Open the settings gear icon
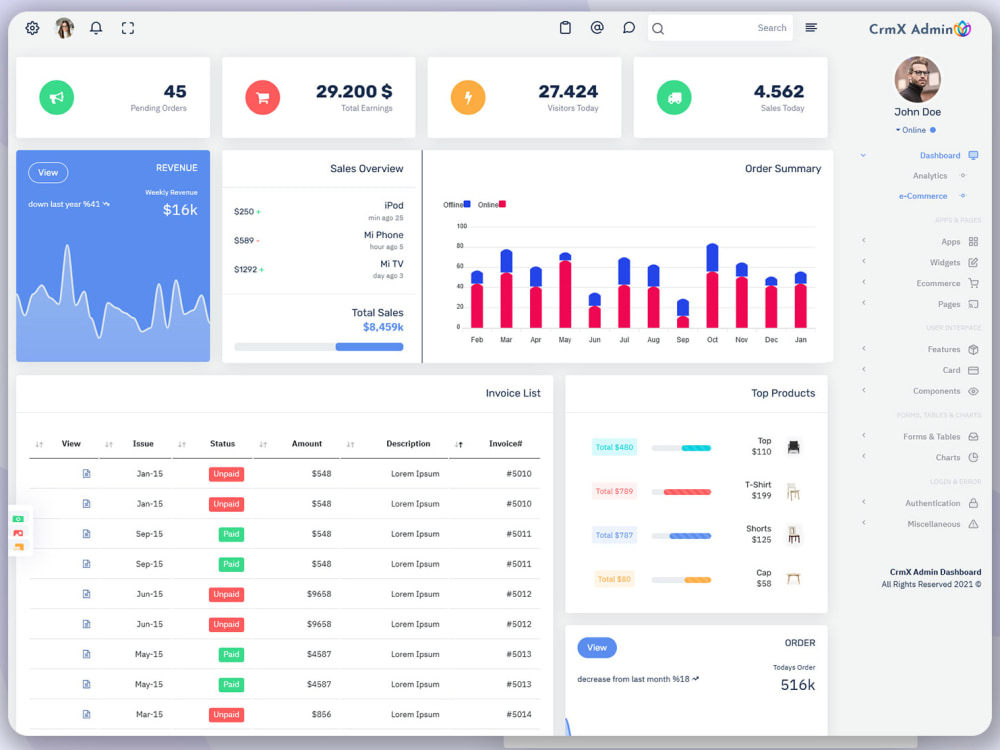Screen dimensions: 1000x750 pos(31,27)
